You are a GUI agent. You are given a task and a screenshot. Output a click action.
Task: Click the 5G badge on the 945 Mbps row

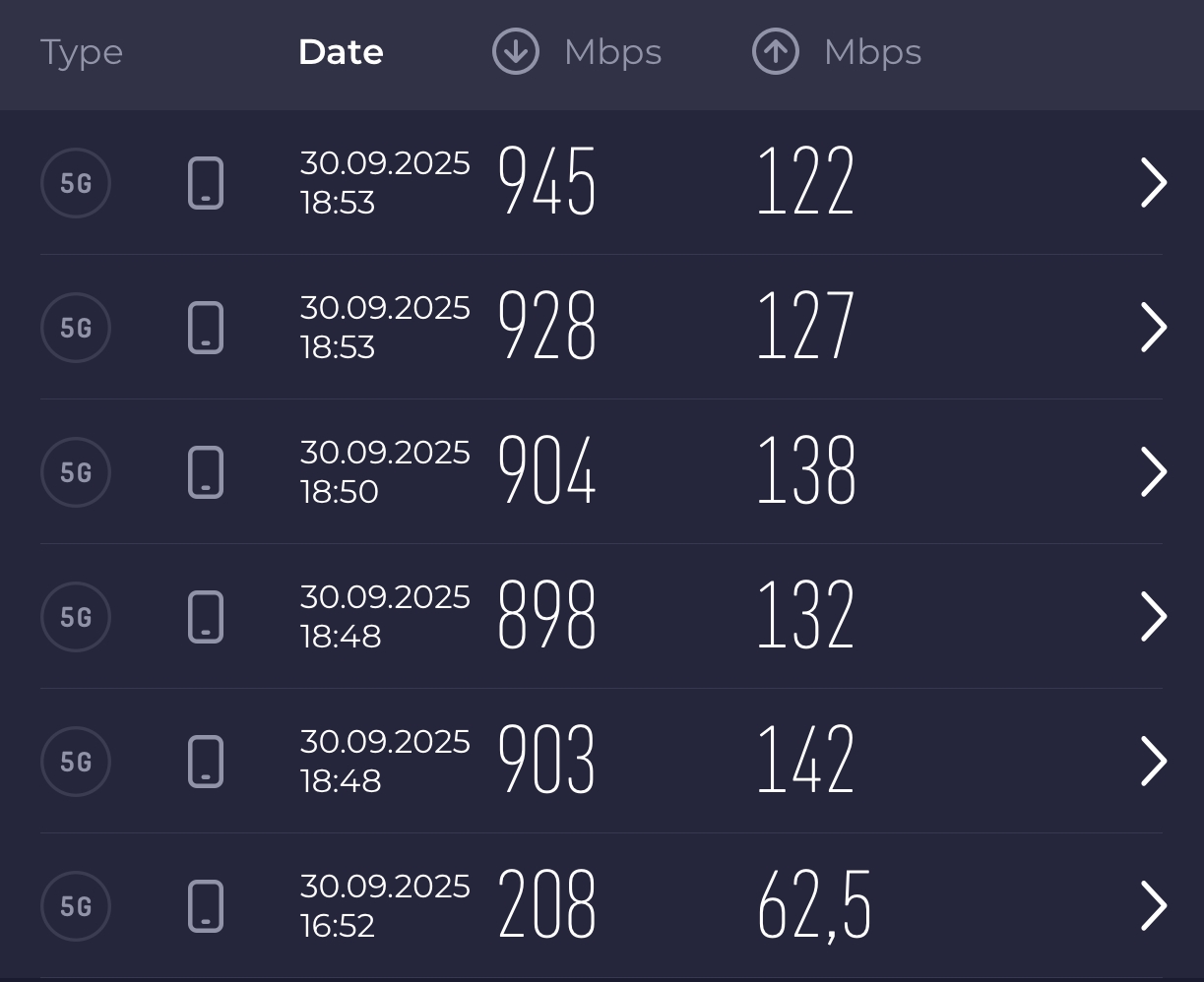point(76,183)
